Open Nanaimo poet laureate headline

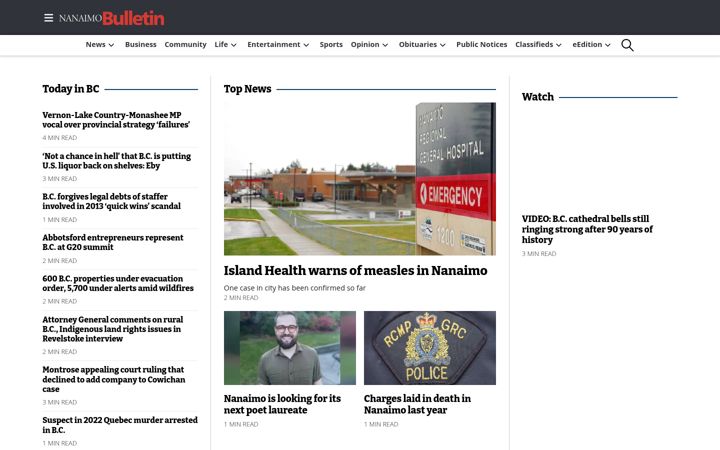coord(282,404)
